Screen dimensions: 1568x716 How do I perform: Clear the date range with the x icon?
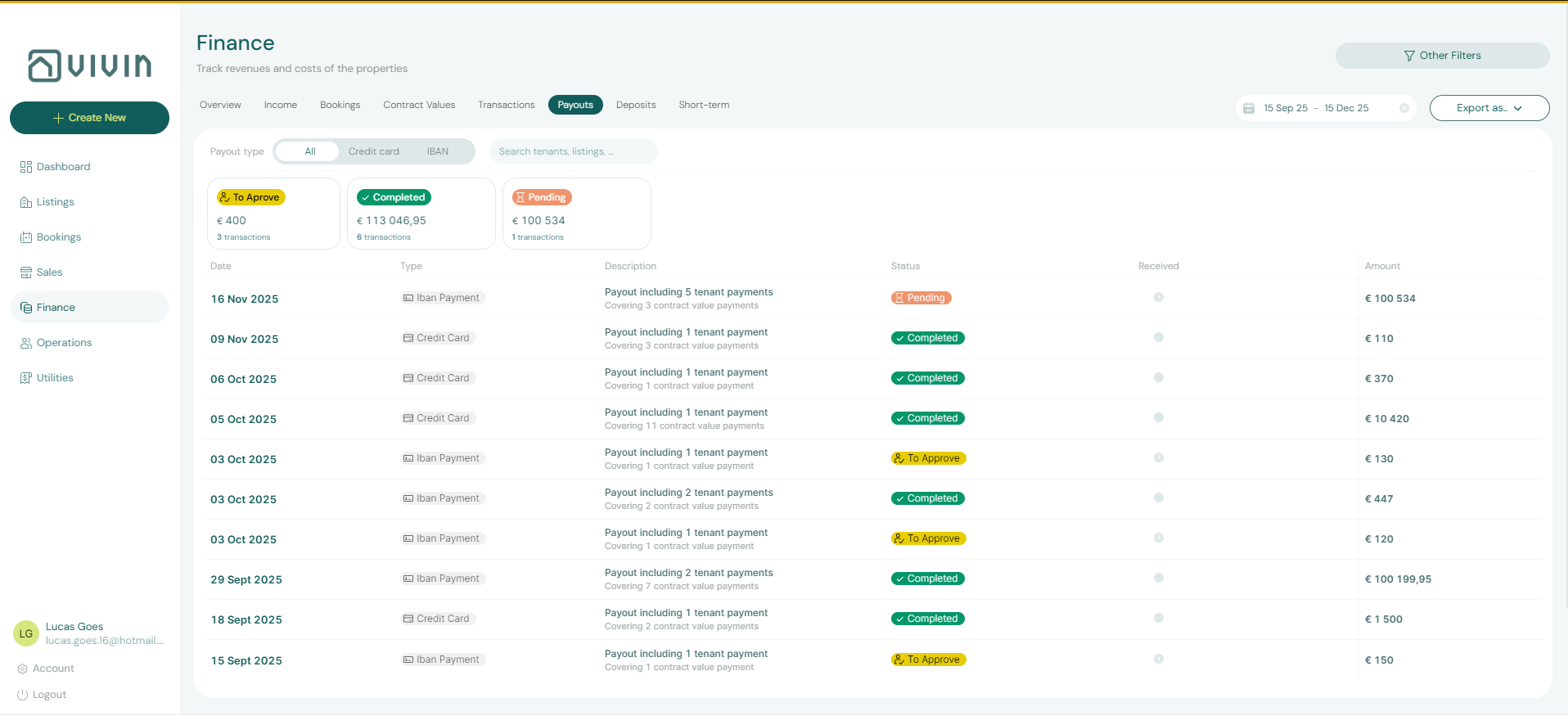coord(1404,108)
